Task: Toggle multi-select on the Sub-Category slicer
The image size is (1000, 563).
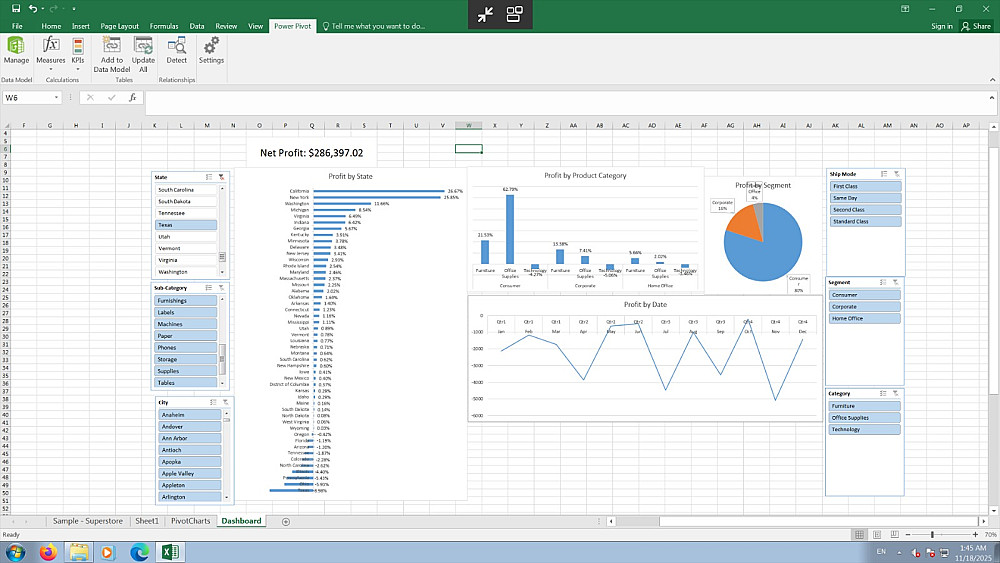Action: [209, 288]
